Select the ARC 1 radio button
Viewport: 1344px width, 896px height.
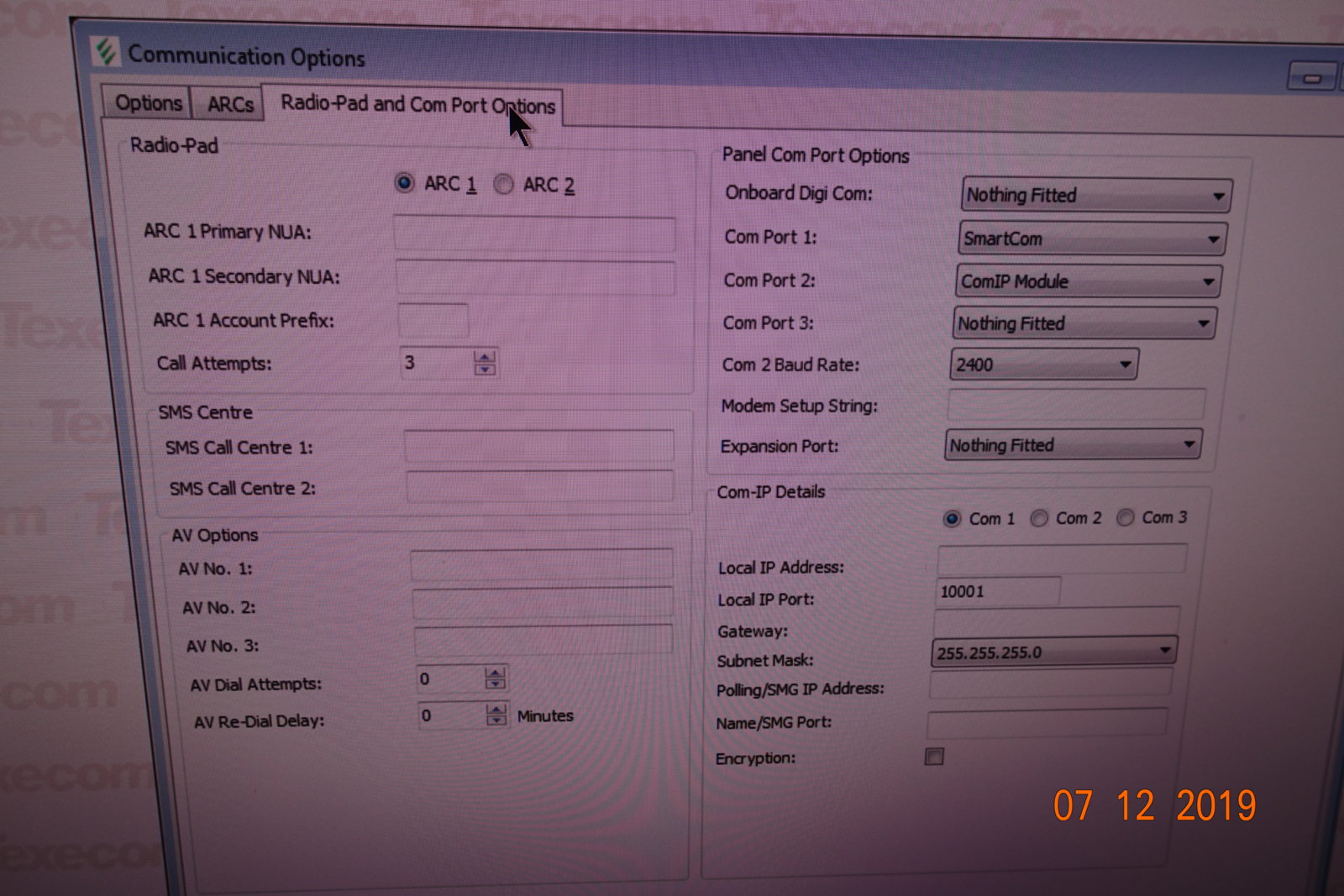click(x=404, y=183)
